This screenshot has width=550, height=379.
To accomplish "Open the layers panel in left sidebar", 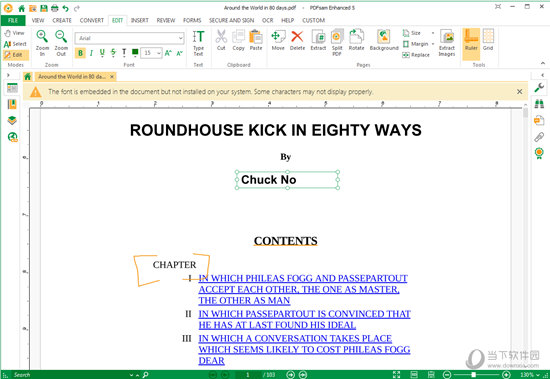I will coord(12,120).
